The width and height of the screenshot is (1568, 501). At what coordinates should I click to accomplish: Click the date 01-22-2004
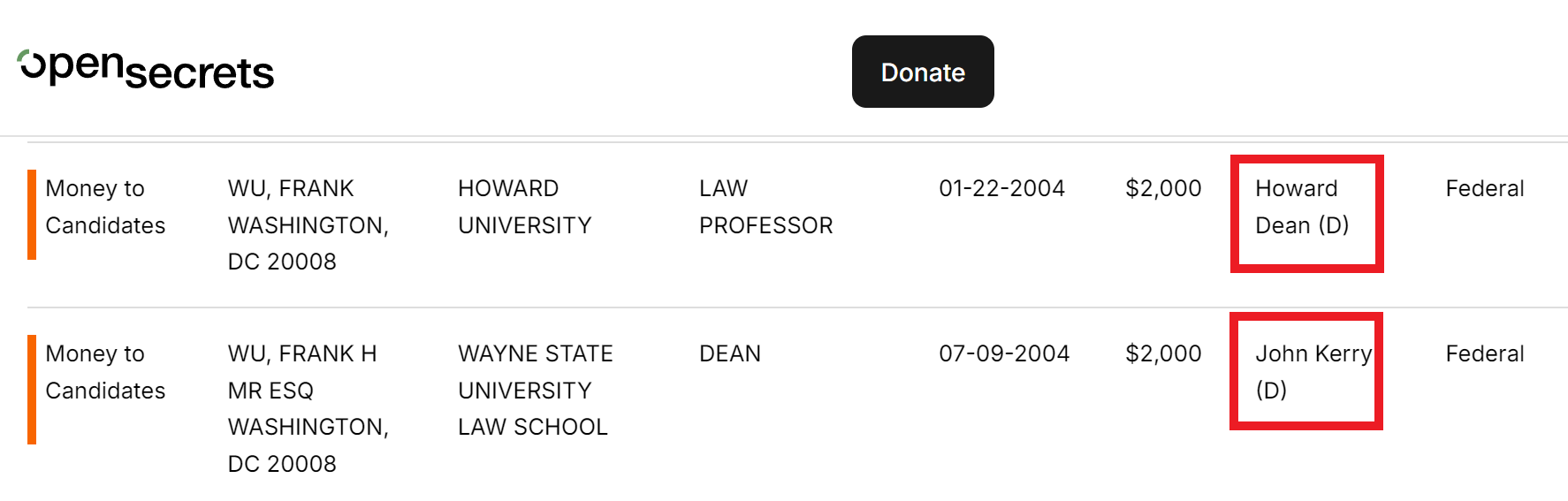(x=1002, y=188)
